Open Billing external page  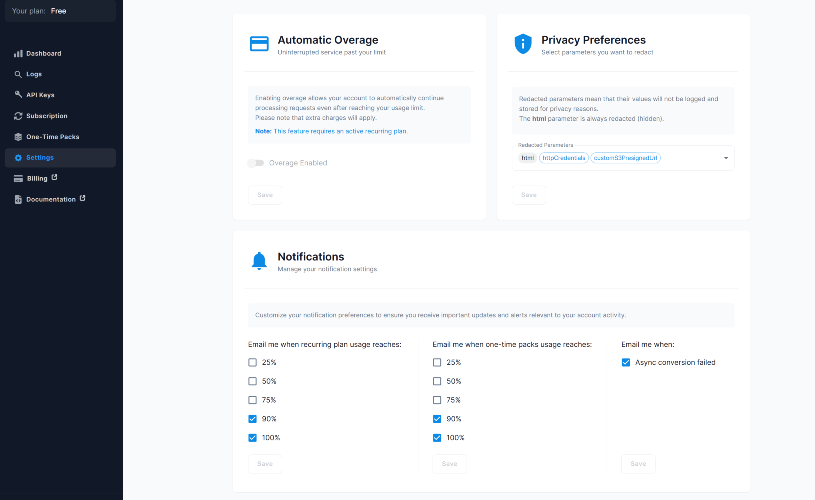tap(60, 178)
